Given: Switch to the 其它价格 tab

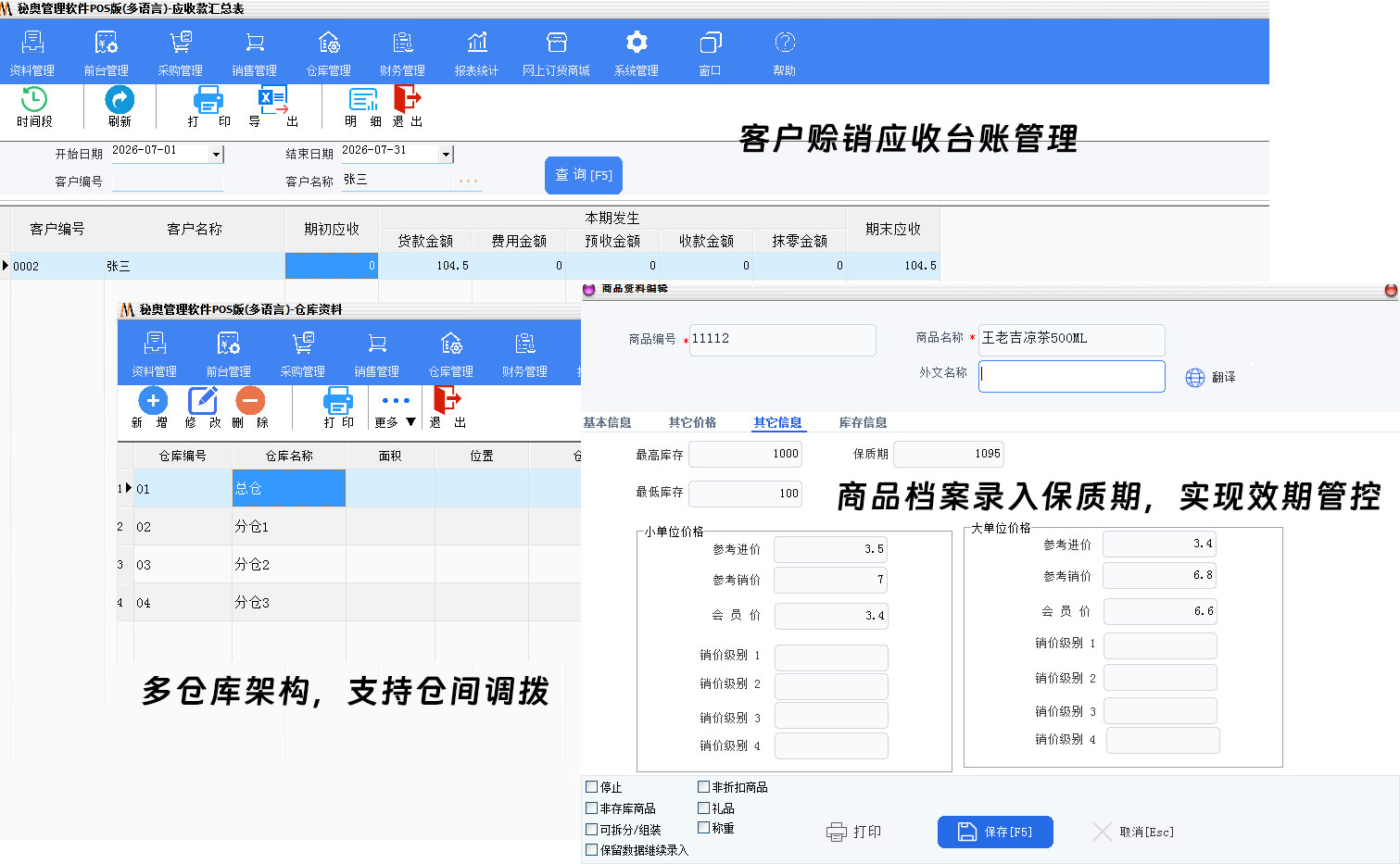Looking at the screenshot, I should tap(692, 422).
